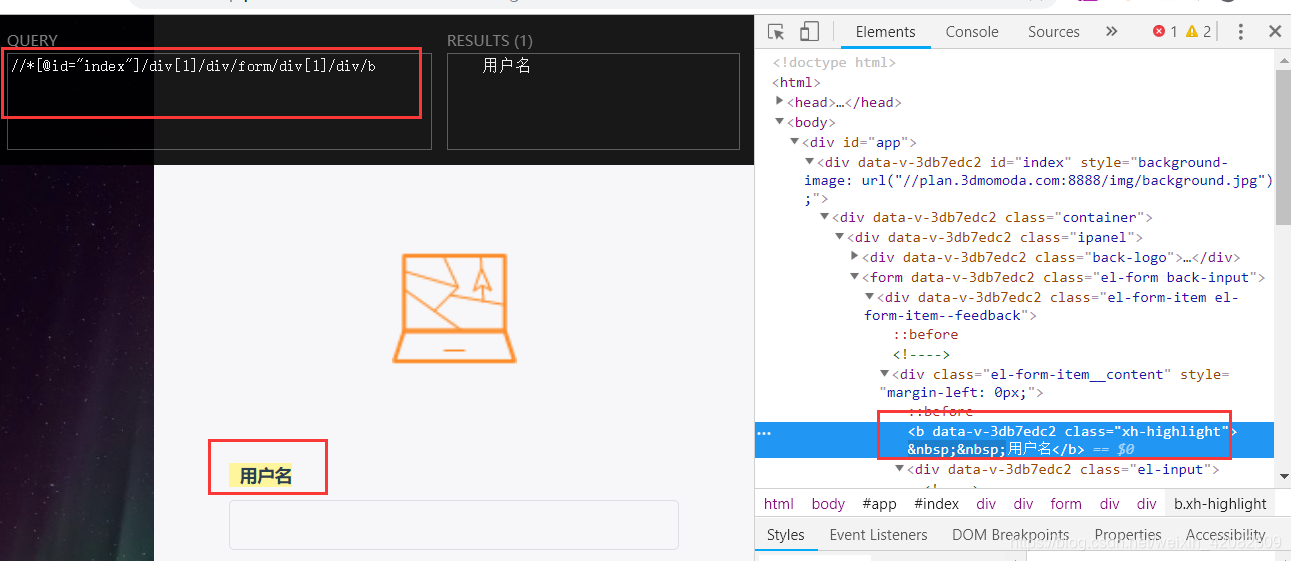Collapse the div class="container" node
The width and height of the screenshot is (1291, 561).
[825, 217]
